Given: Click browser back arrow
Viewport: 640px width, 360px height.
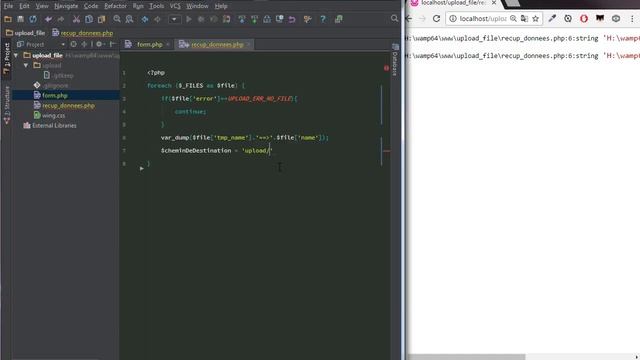Looking at the screenshot, I should (x=409, y=19).
